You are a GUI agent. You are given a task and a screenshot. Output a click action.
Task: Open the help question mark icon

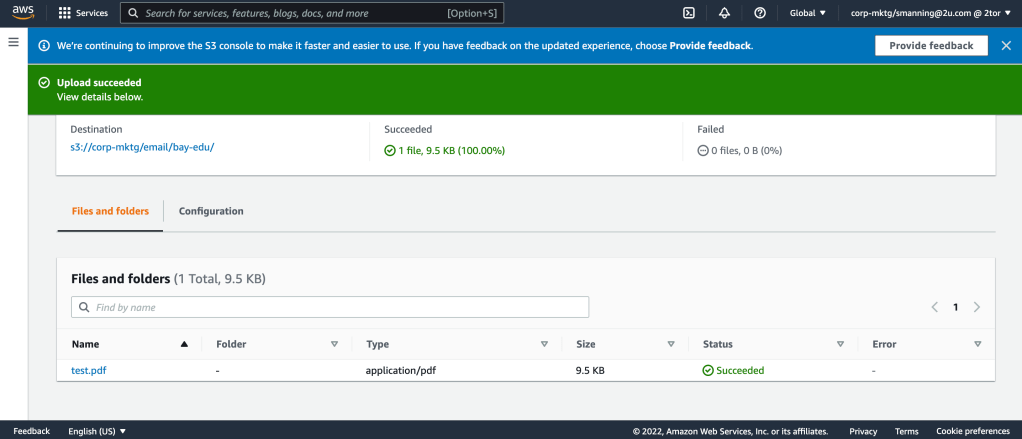tap(760, 13)
